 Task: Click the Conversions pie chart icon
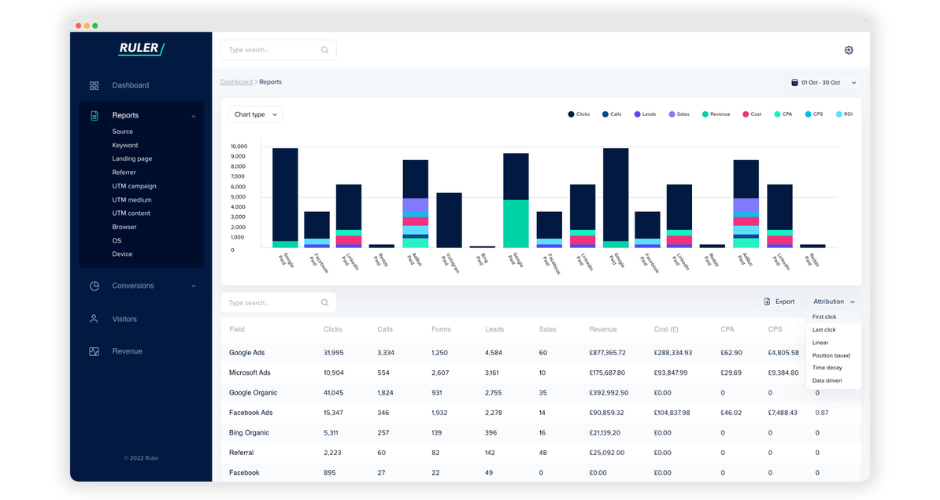(x=94, y=286)
